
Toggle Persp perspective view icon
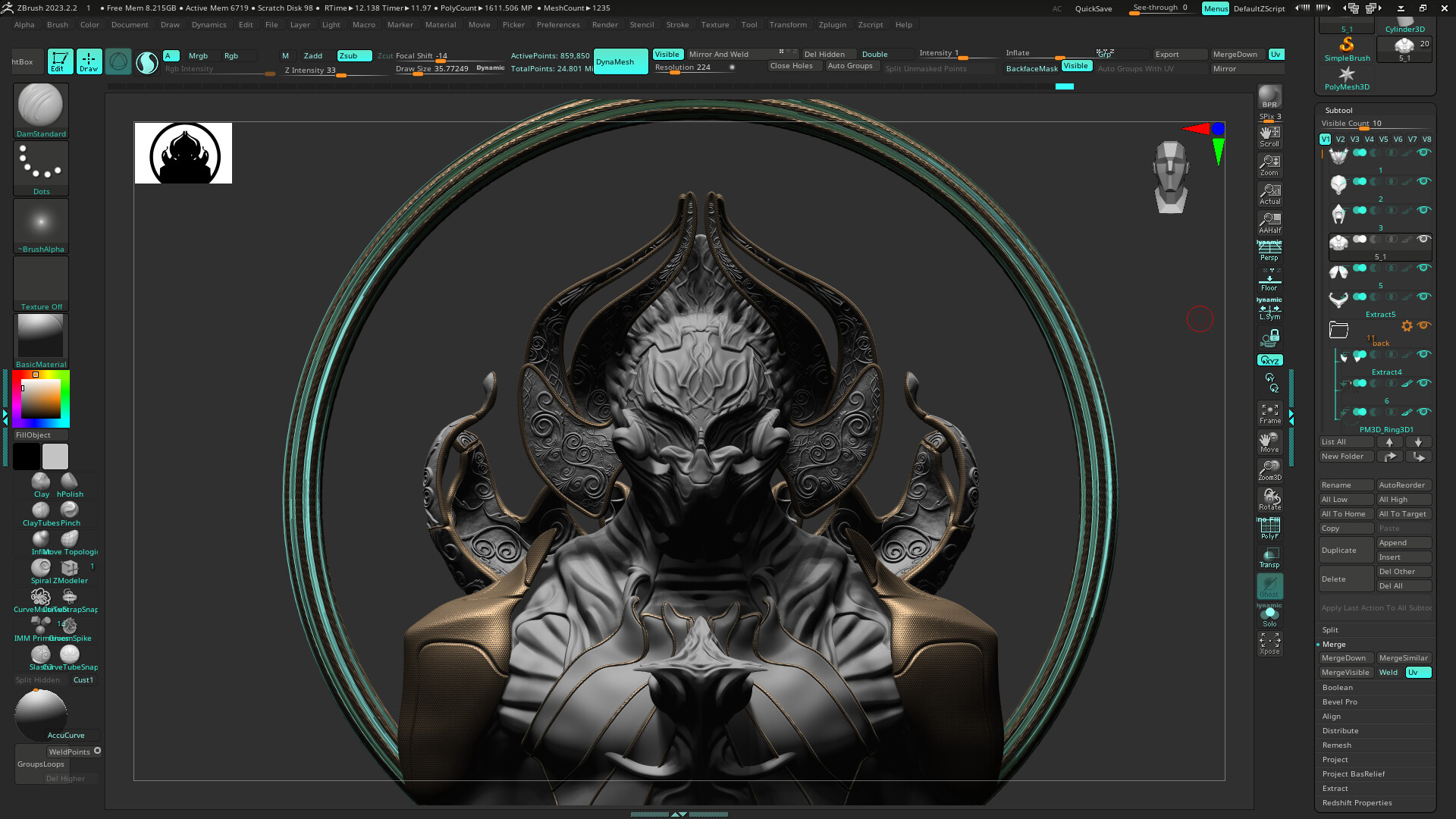(x=1269, y=250)
